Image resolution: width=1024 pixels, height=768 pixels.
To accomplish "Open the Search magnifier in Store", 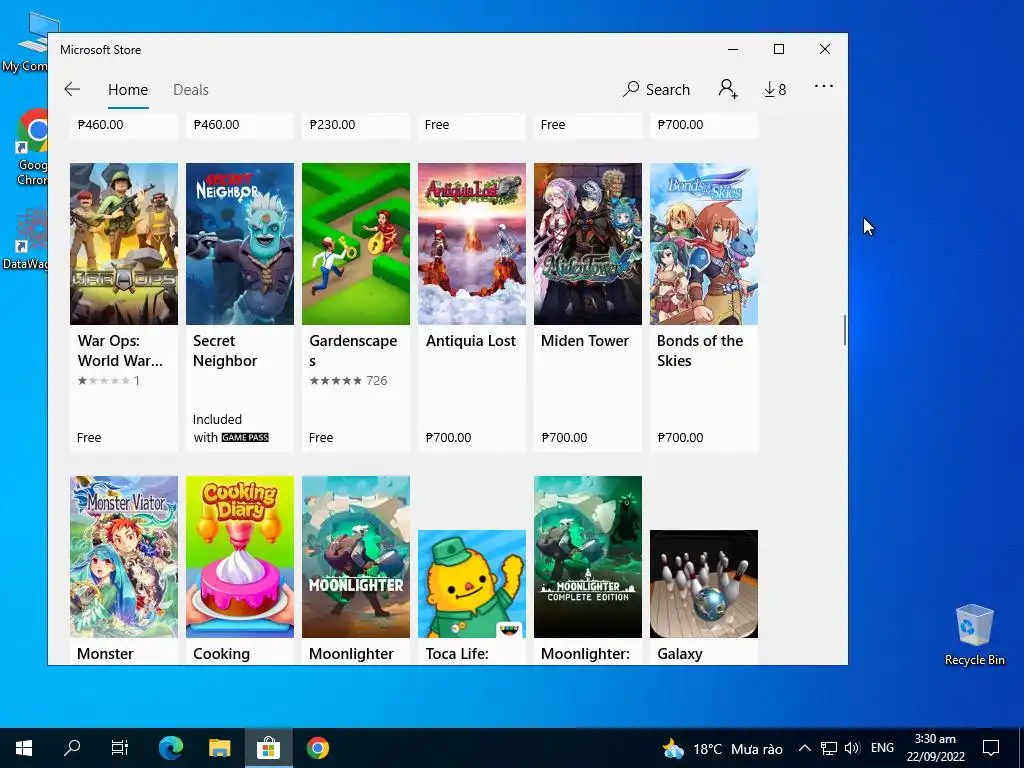I will [656, 89].
